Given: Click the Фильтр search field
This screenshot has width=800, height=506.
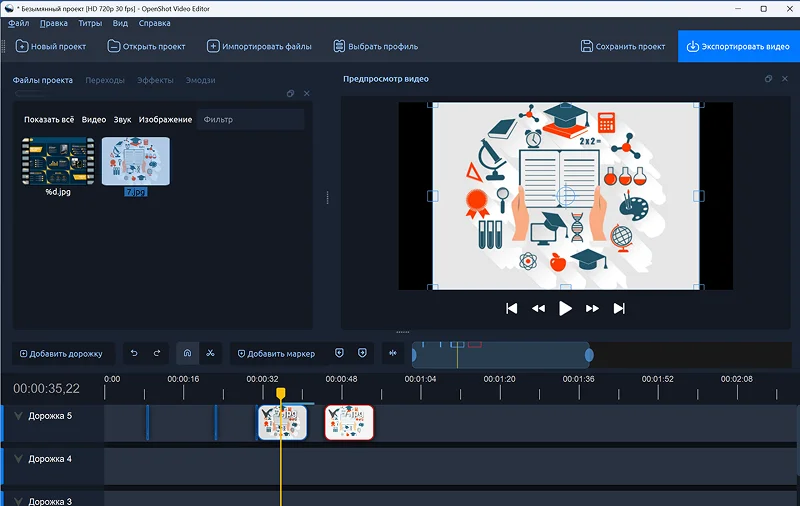Looking at the screenshot, I should 250,120.
